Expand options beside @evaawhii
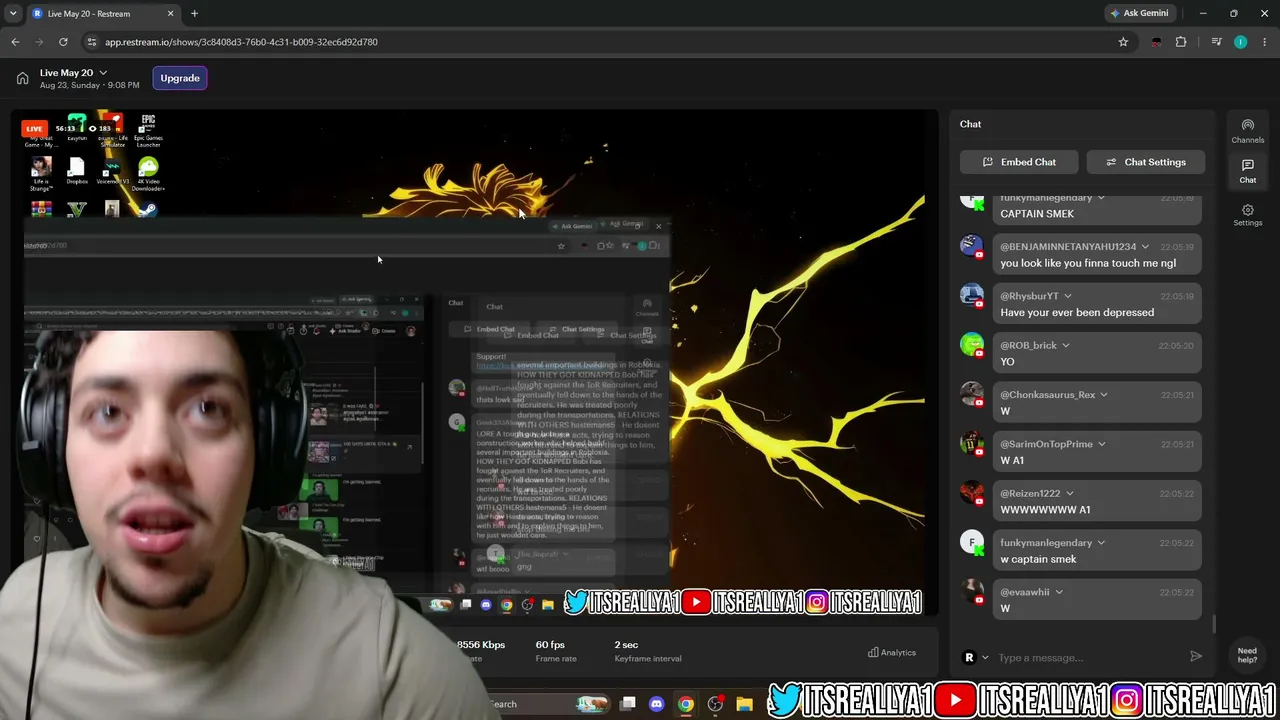 1059,592
